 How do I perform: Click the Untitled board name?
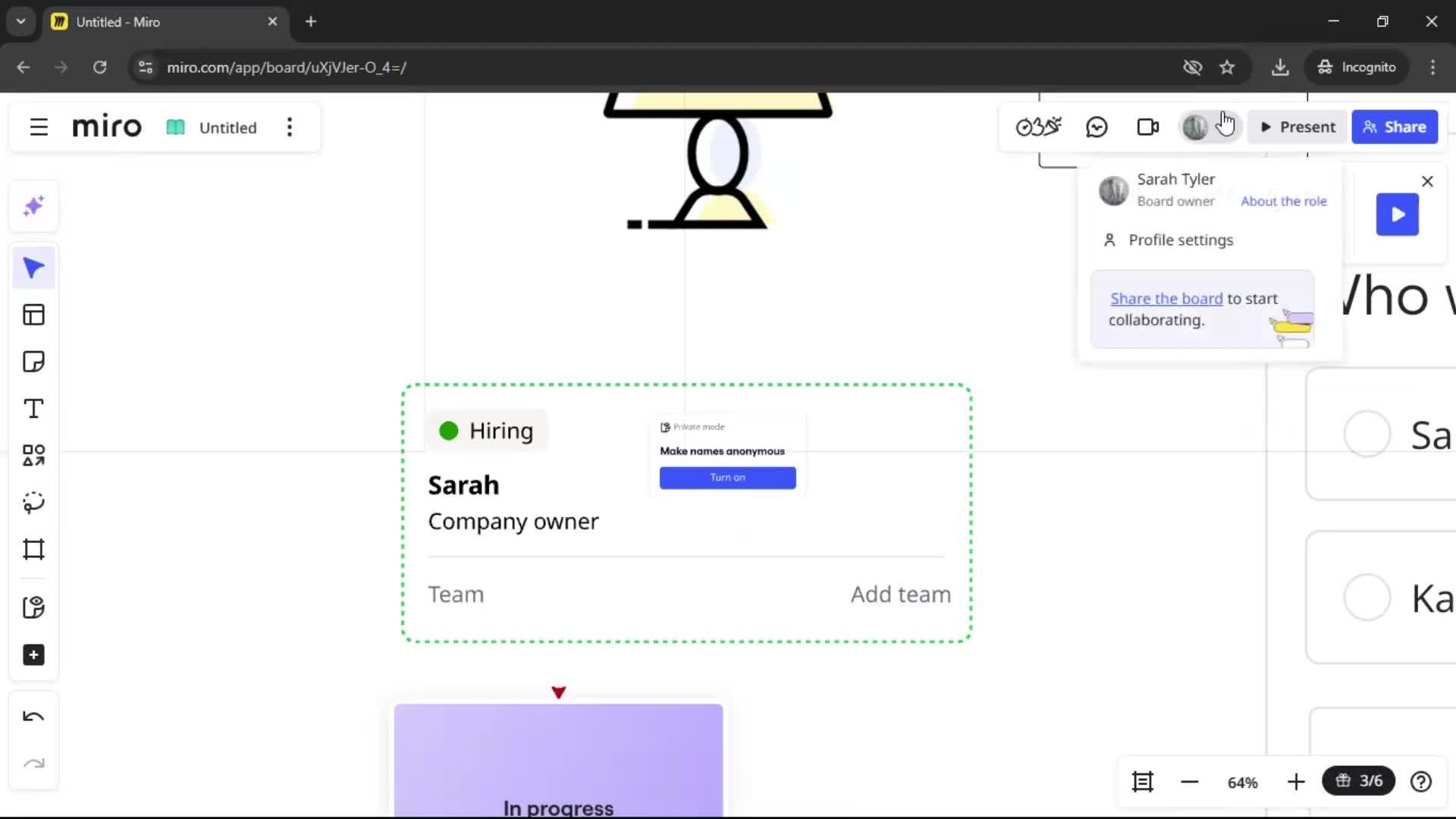point(227,127)
